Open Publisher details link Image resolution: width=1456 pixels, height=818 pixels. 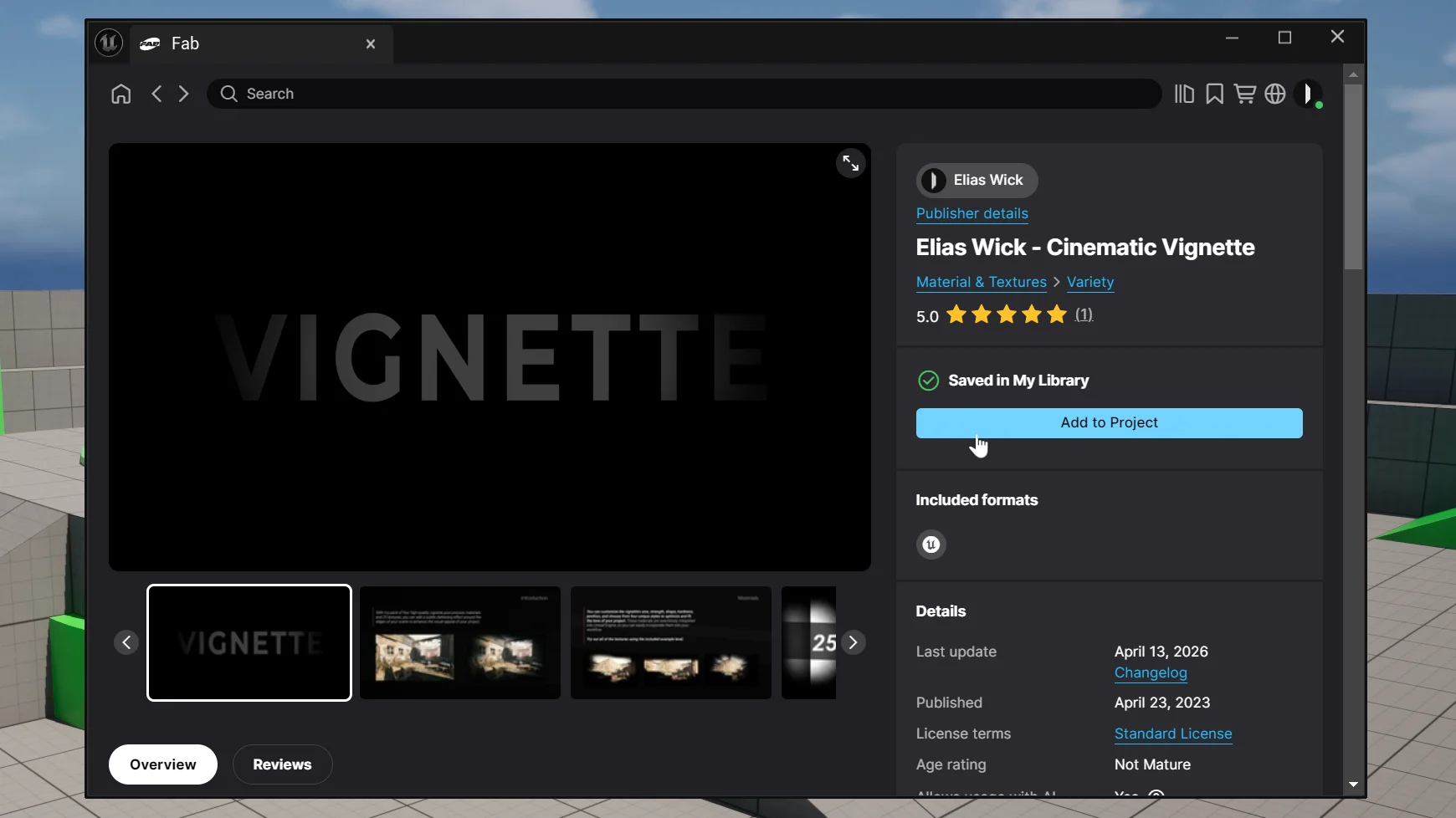(x=972, y=213)
